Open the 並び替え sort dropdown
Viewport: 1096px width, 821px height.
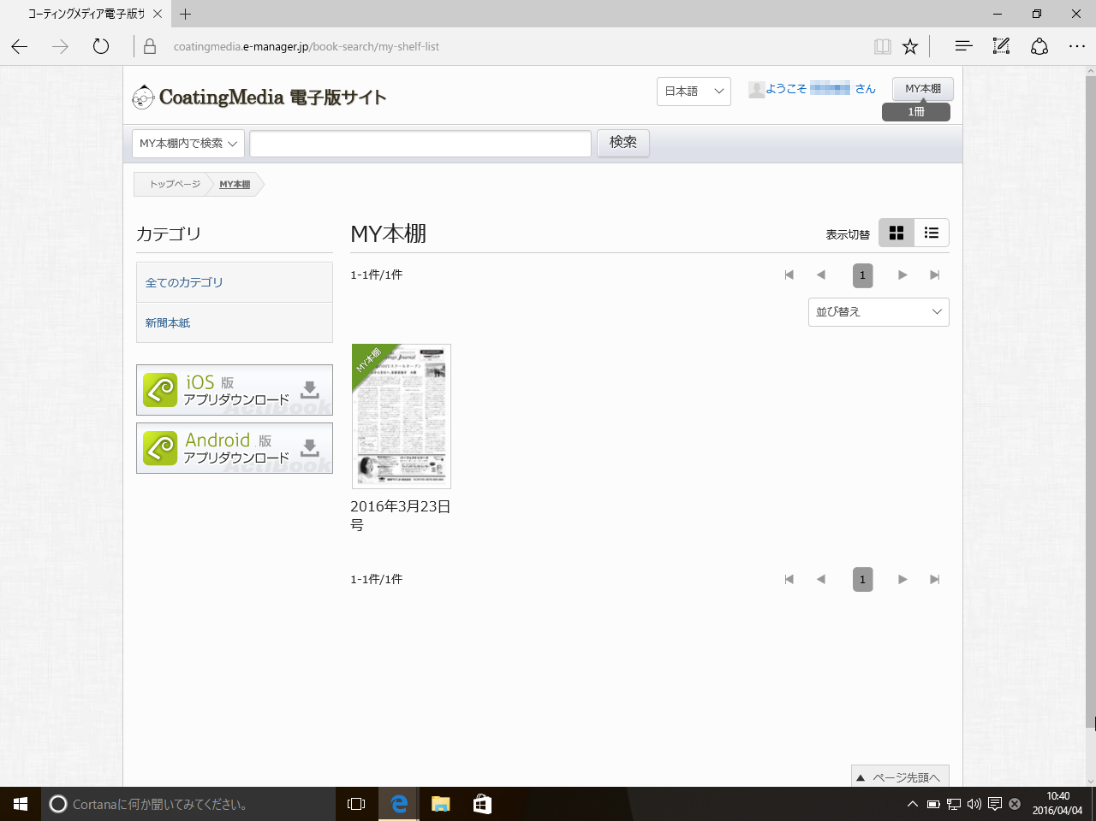878,312
